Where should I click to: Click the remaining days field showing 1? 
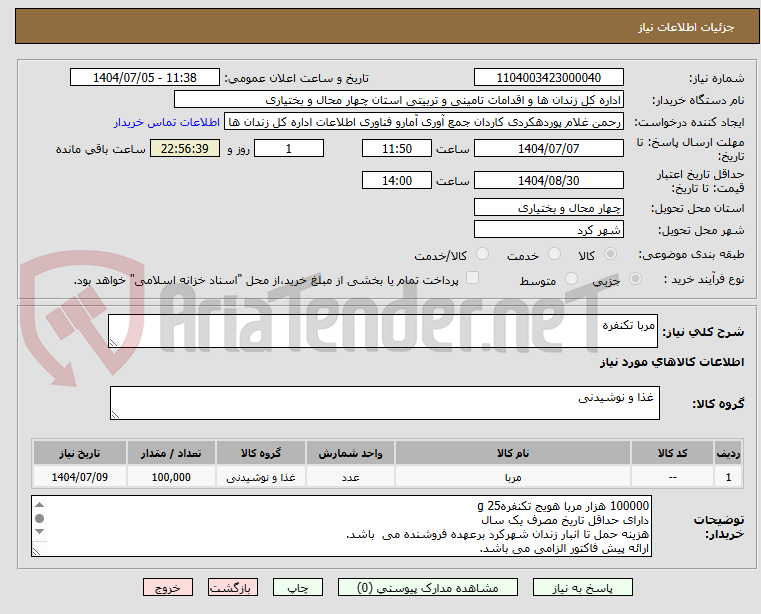[x=289, y=149]
